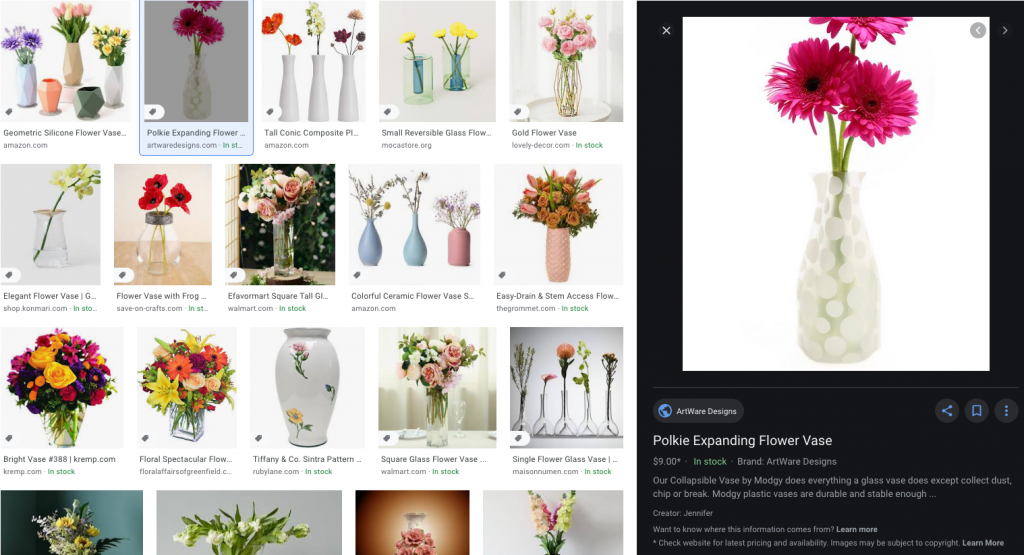Click product tag icon on Gold Flower Vase image
This screenshot has width=1024, height=555.
[x=518, y=112]
